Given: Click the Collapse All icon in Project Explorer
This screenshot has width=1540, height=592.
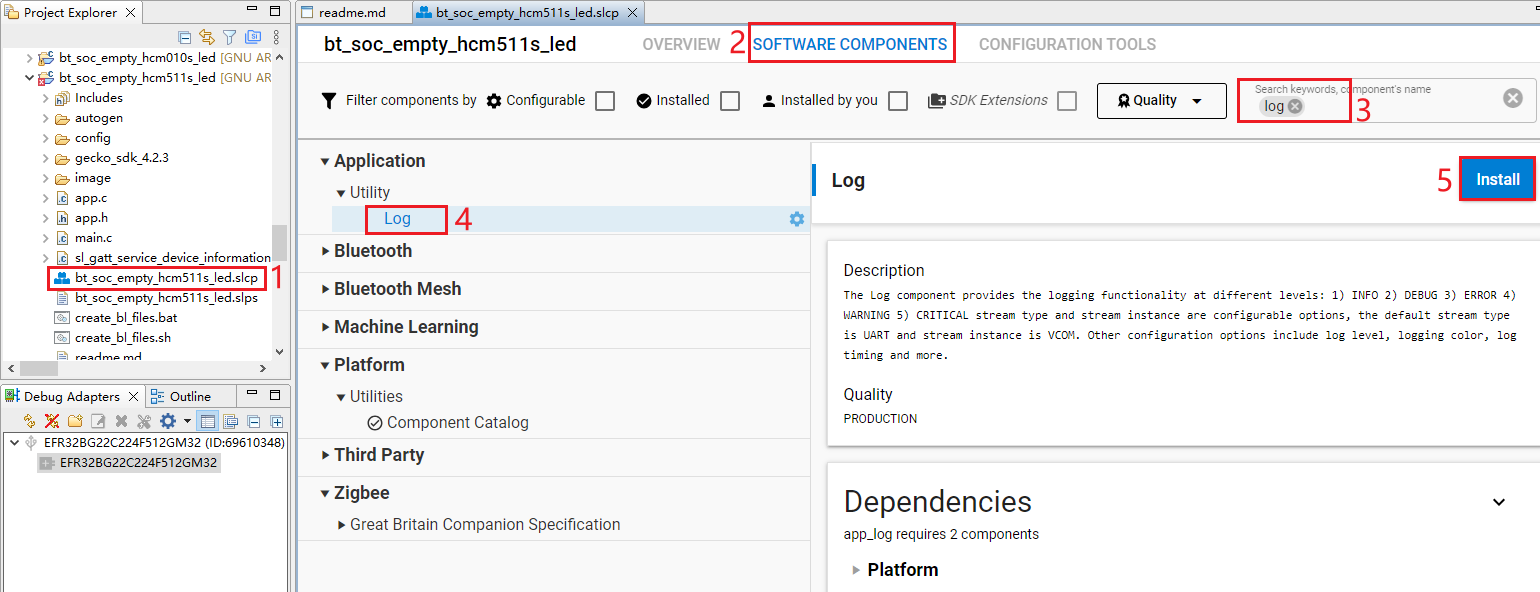Looking at the screenshot, I should (x=185, y=35).
